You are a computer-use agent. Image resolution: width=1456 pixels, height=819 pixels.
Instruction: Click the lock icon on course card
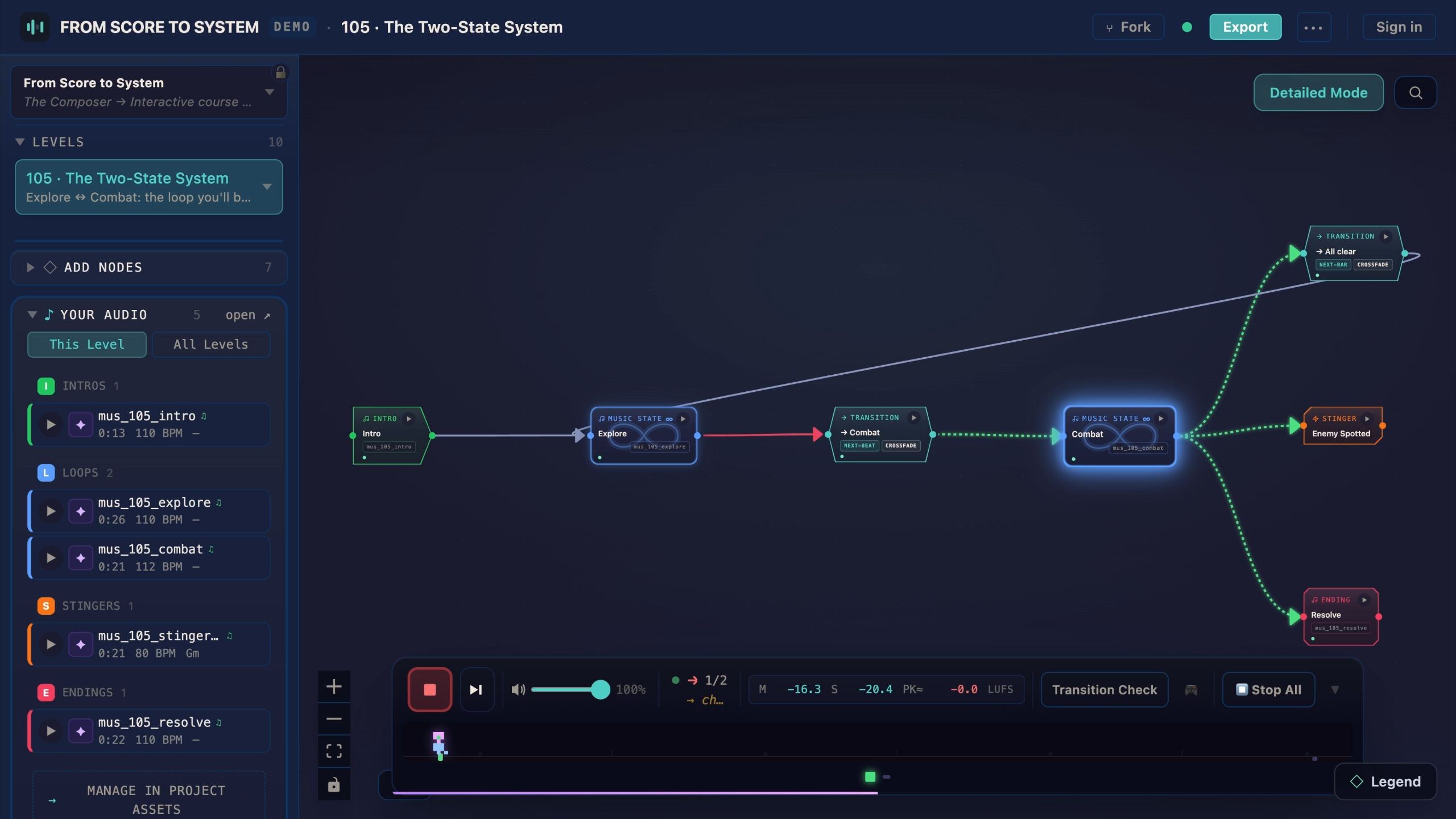pos(280,72)
